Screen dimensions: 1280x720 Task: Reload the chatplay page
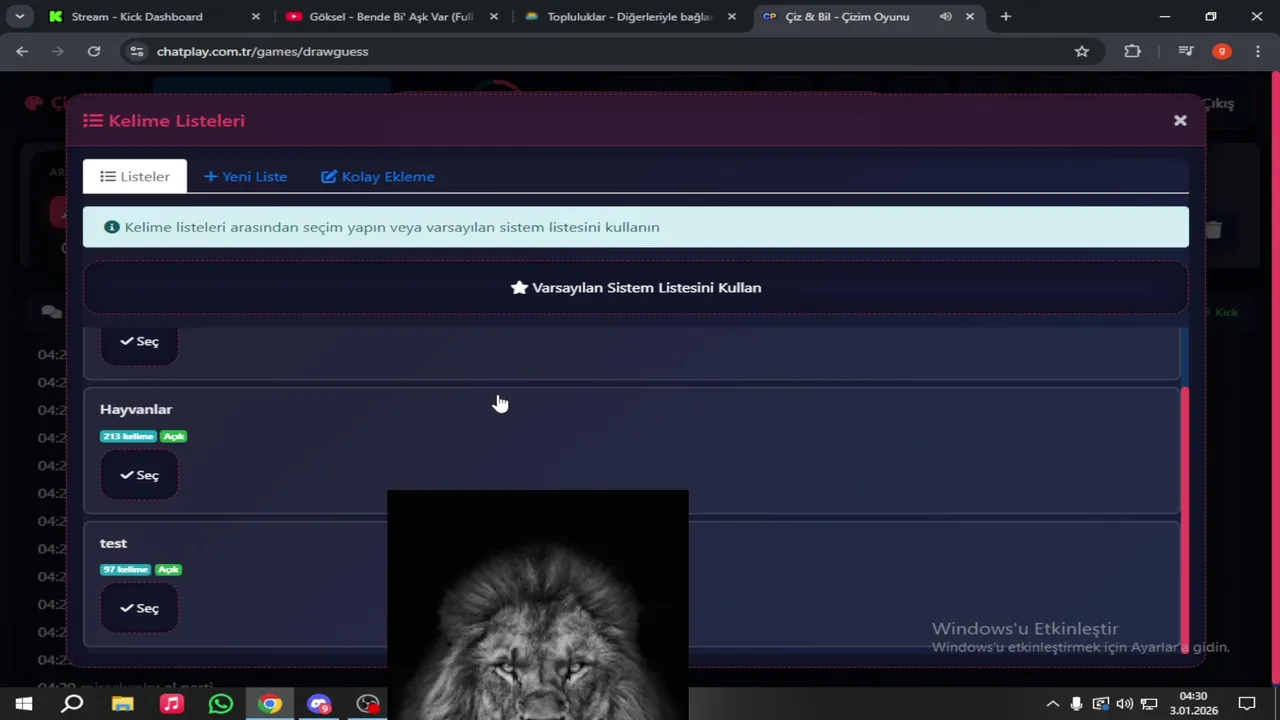tap(94, 51)
